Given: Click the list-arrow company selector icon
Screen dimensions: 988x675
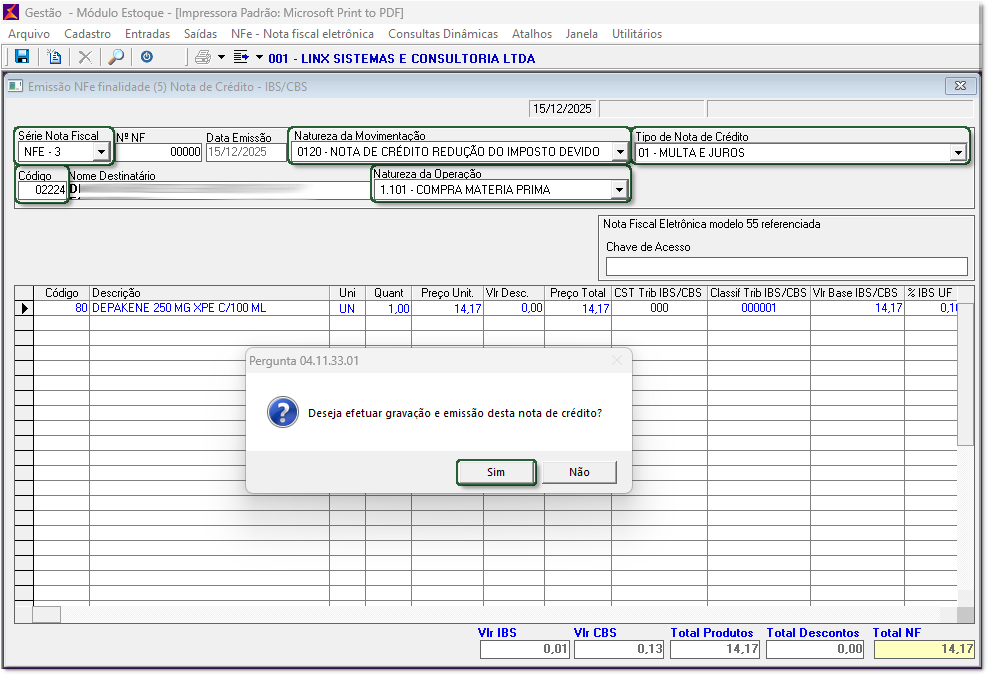Looking at the screenshot, I should click(240, 58).
